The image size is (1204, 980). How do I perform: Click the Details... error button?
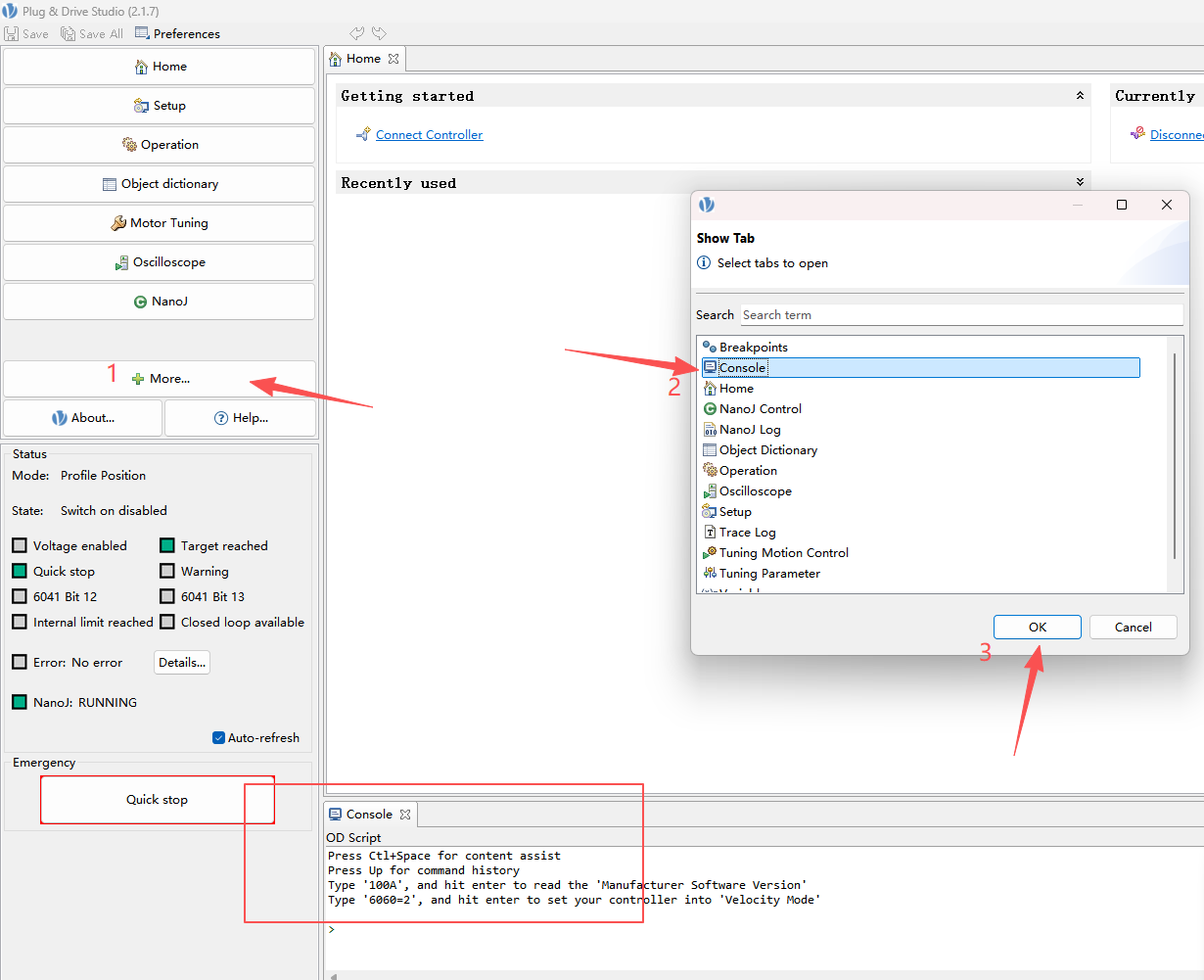182,663
